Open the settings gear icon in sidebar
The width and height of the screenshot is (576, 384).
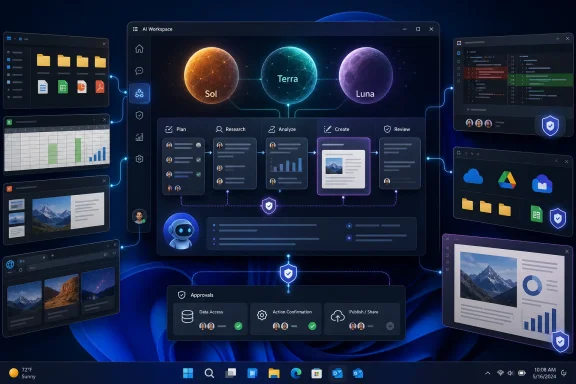pyautogui.click(x=139, y=159)
